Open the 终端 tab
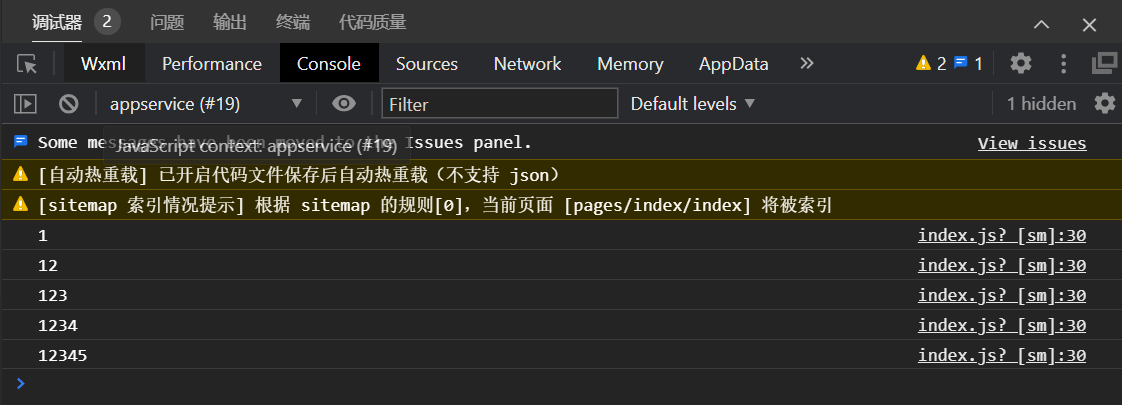The image size is (1122, 405). pos(293,23)
